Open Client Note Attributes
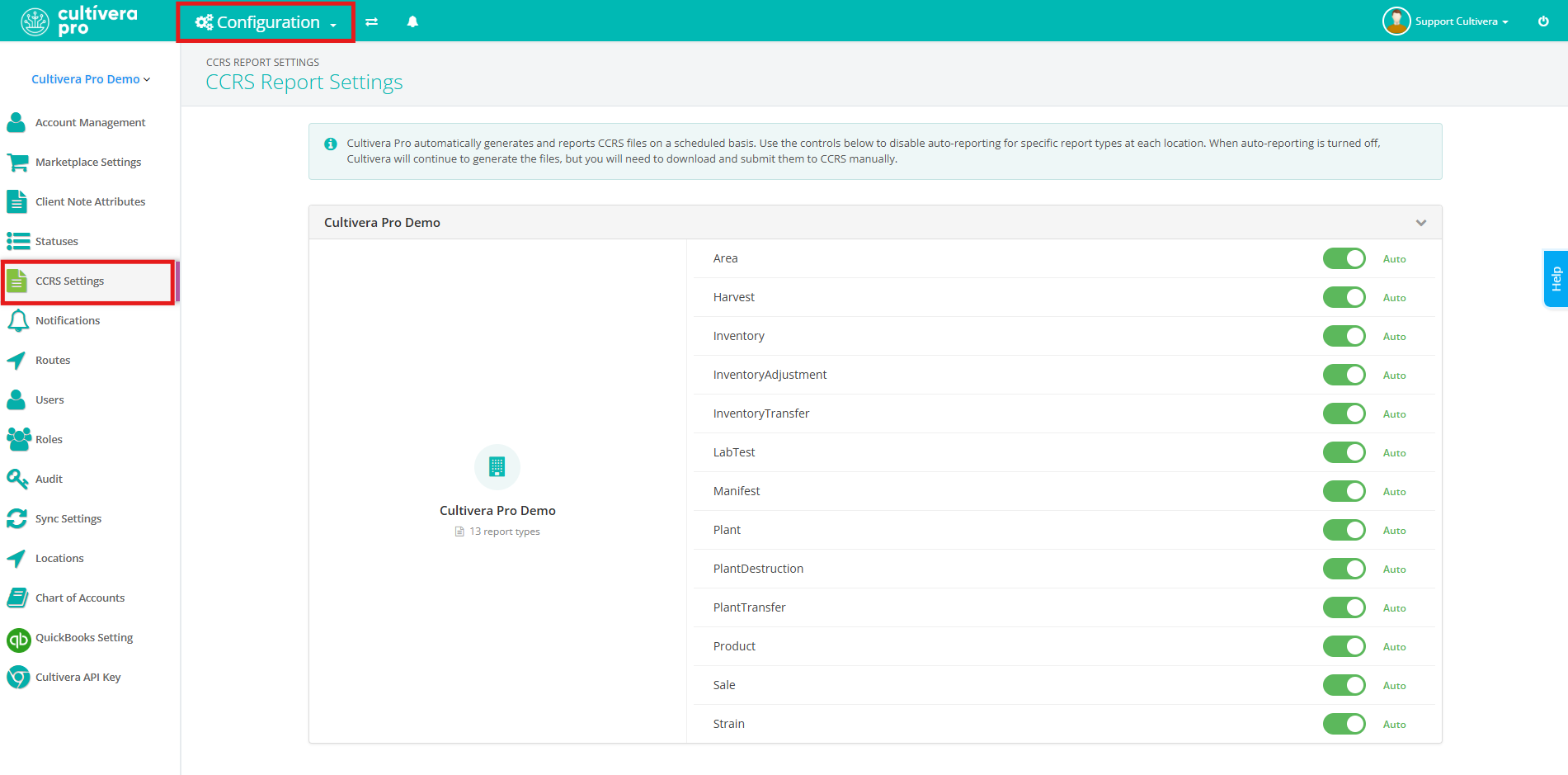This screenshot has width=1568, height=775. point(90,201)
